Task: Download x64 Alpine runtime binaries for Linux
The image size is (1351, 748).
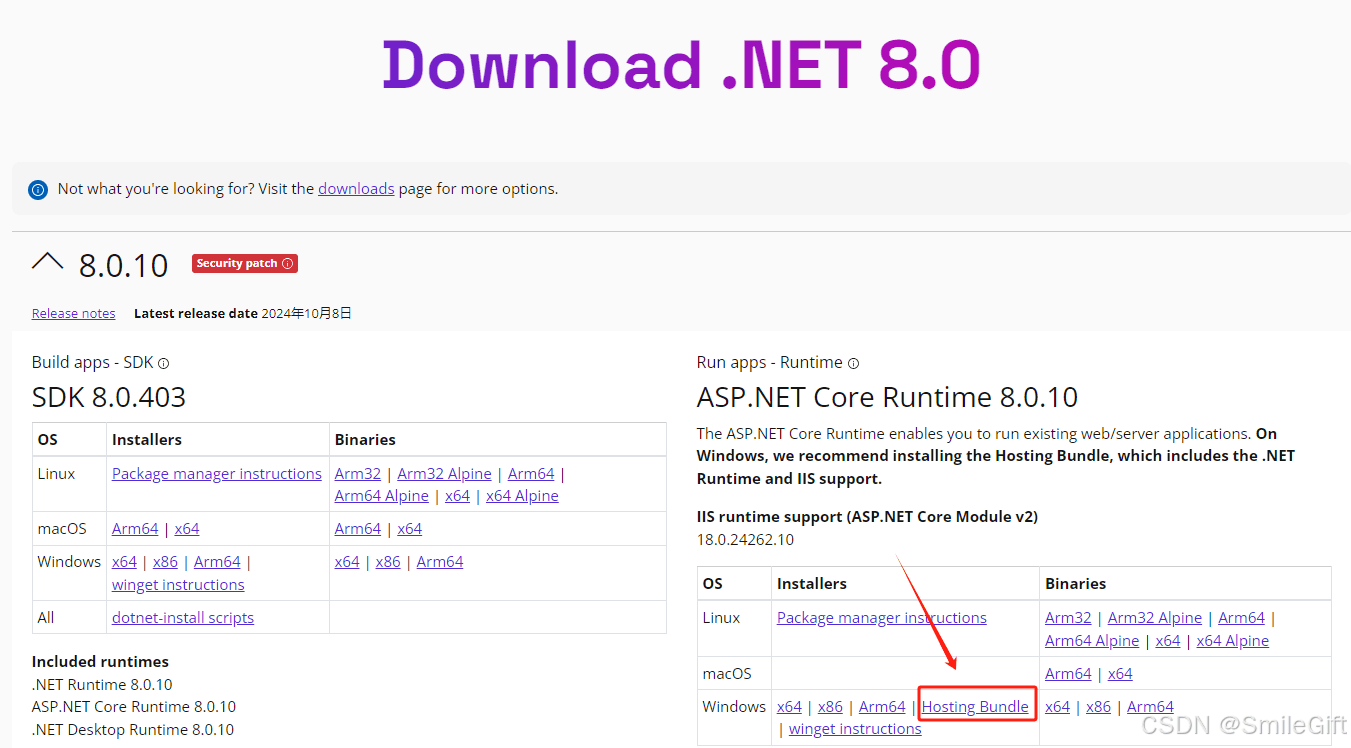Action: point(1233,640)
